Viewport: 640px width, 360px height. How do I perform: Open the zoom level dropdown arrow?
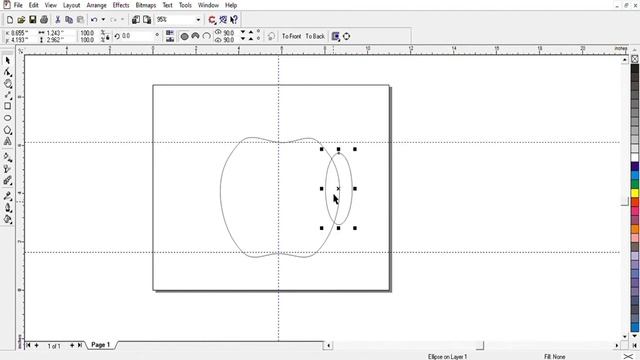pos(198,20)
